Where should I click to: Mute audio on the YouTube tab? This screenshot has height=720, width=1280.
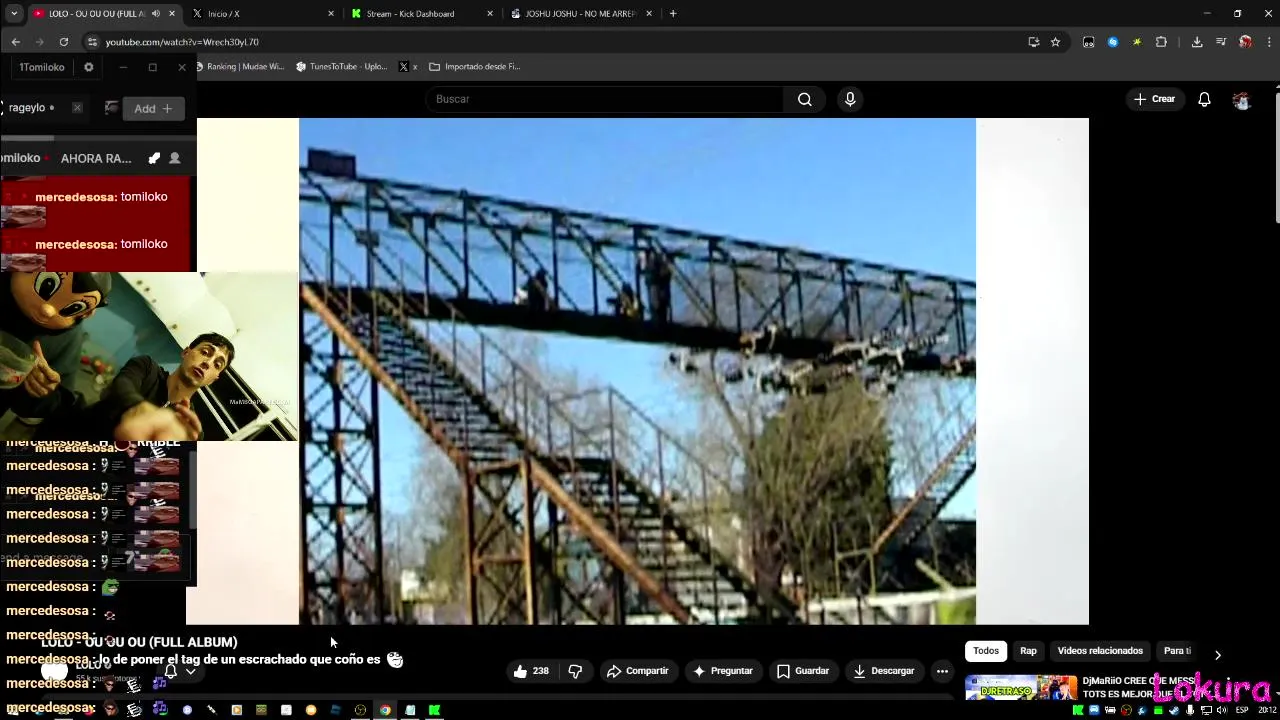click(154, 14)
